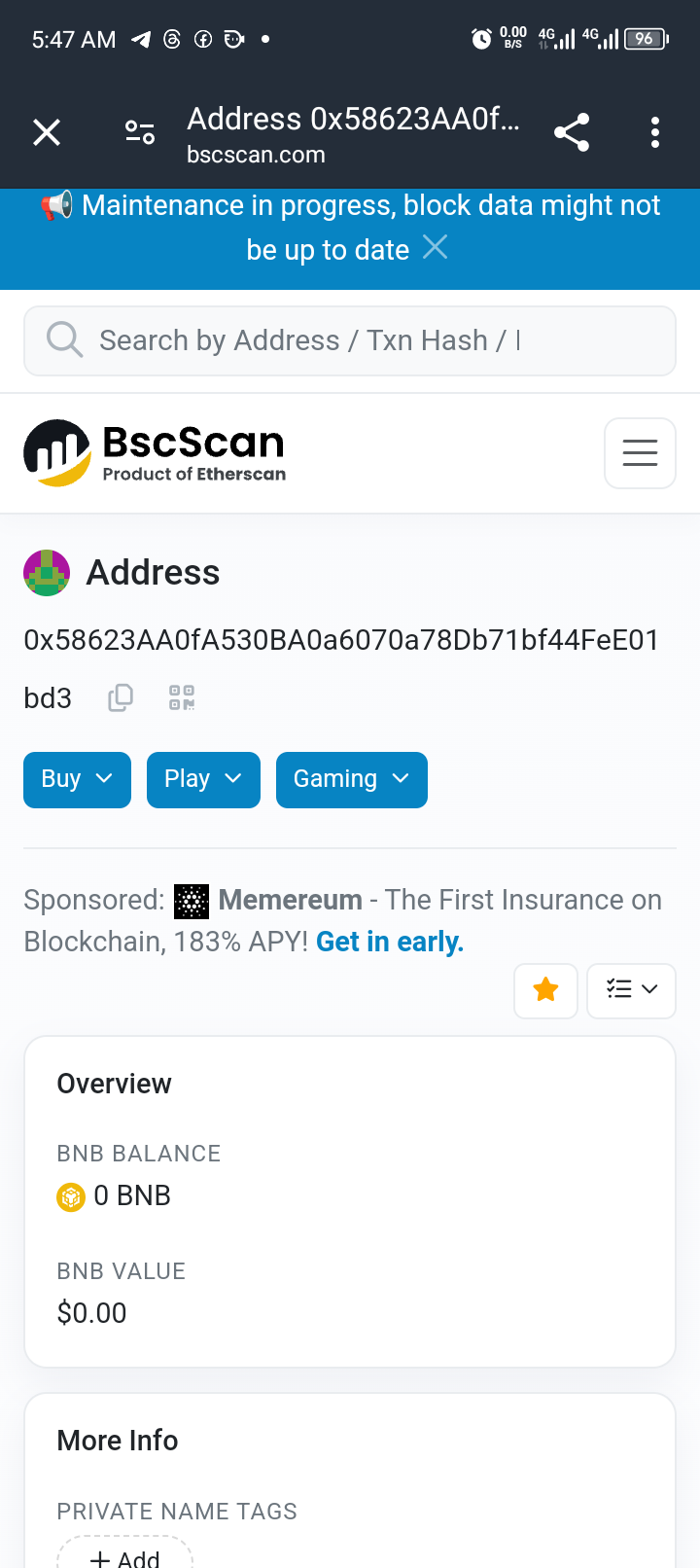Show the address QR code
Viewport: 700px width, 1568px height.
(x=182, y=697)
